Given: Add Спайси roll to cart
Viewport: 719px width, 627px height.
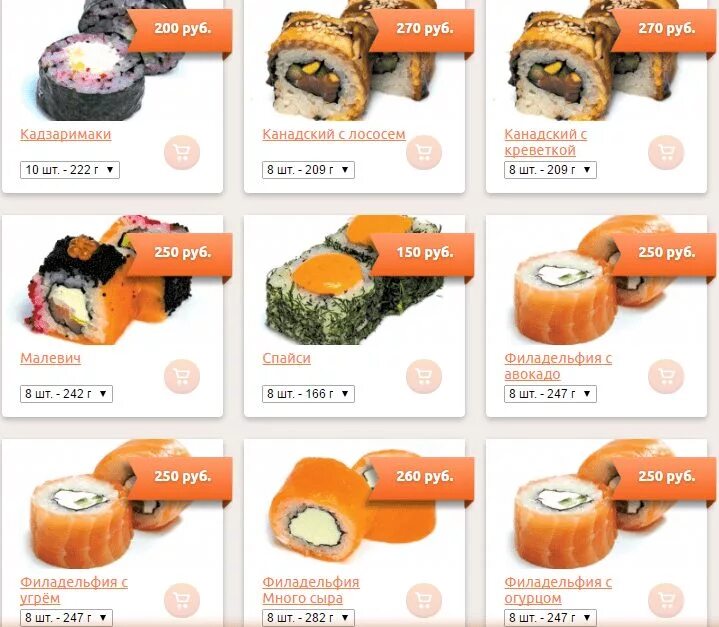Looking at the screenshot, I should (424, 376).
